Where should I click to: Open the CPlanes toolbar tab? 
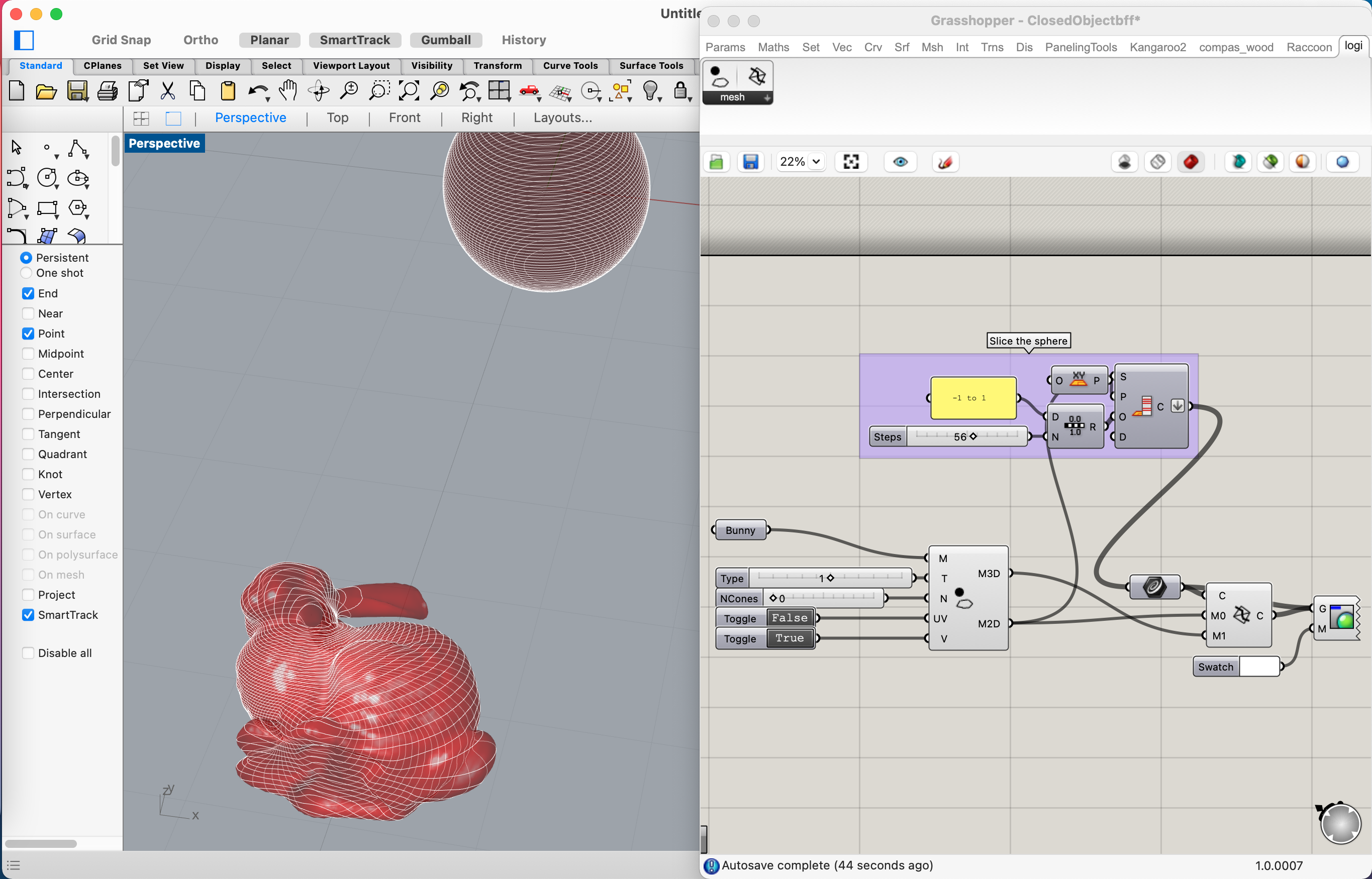coord(102,66)
